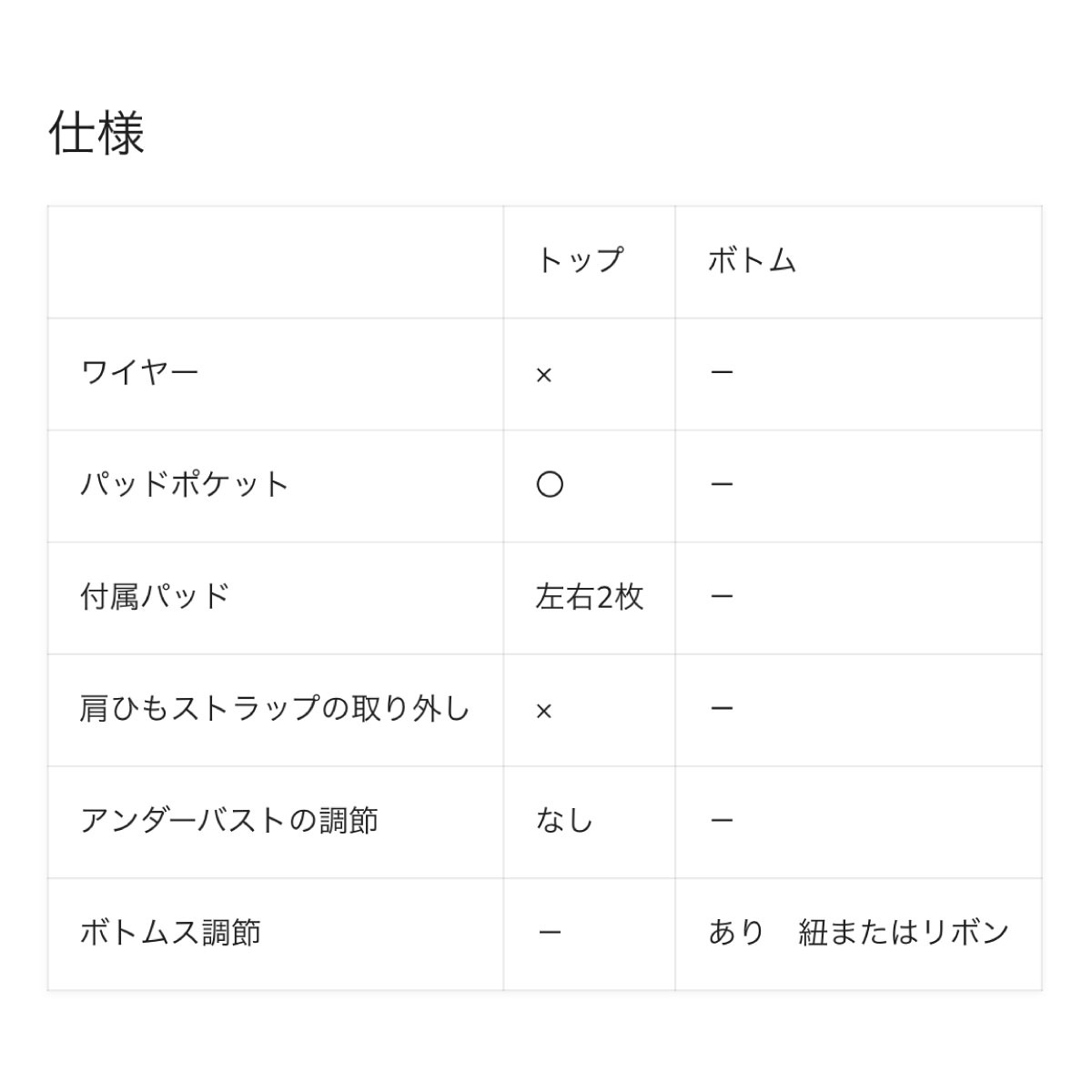Click the ○ circle in パッドポケット row
This screenshot has height=1092, width=1092.
point(550,485)
